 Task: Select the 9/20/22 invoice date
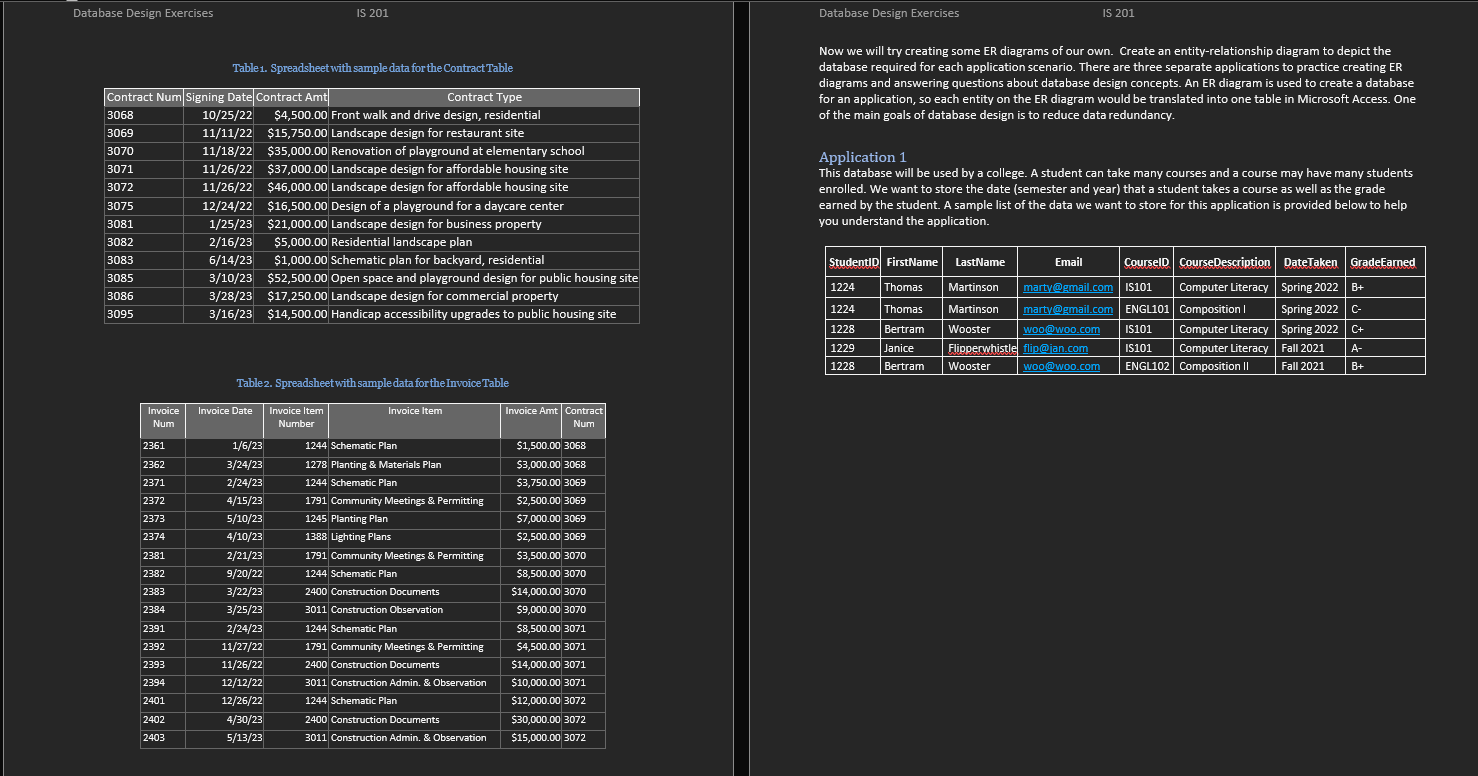tap(225, 574)
